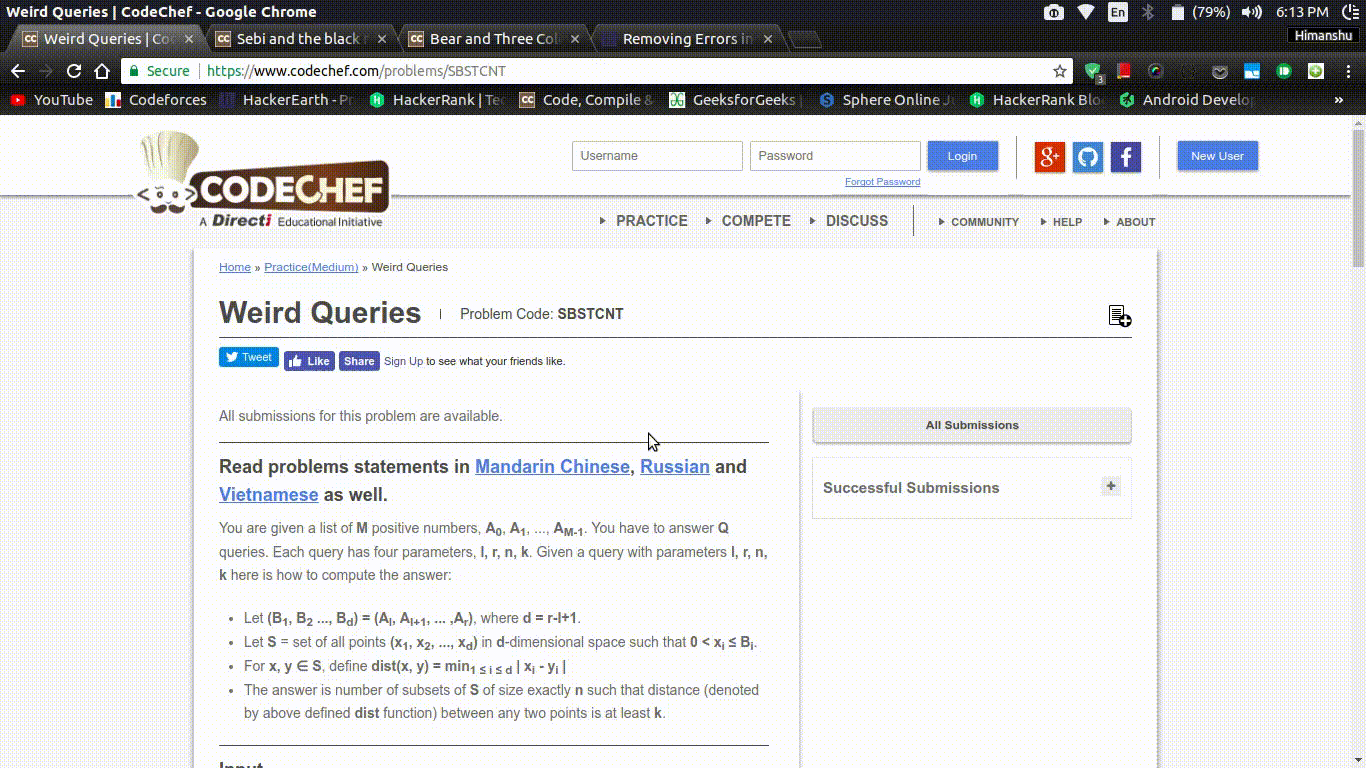Sign in with the GitHub icon
The width and height of the screenshot is (1366, 768).
[x=1088, y=157]
